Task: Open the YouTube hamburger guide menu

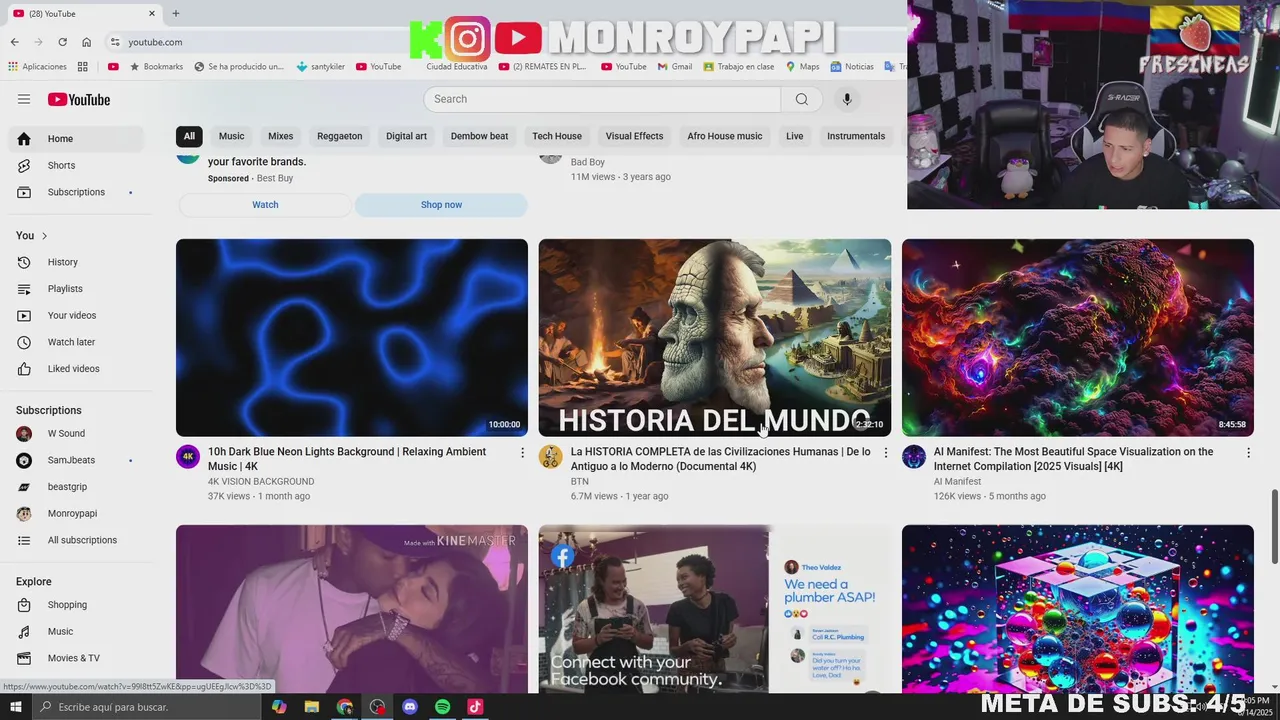Action: pyautogui.click(x=24, y=99)
